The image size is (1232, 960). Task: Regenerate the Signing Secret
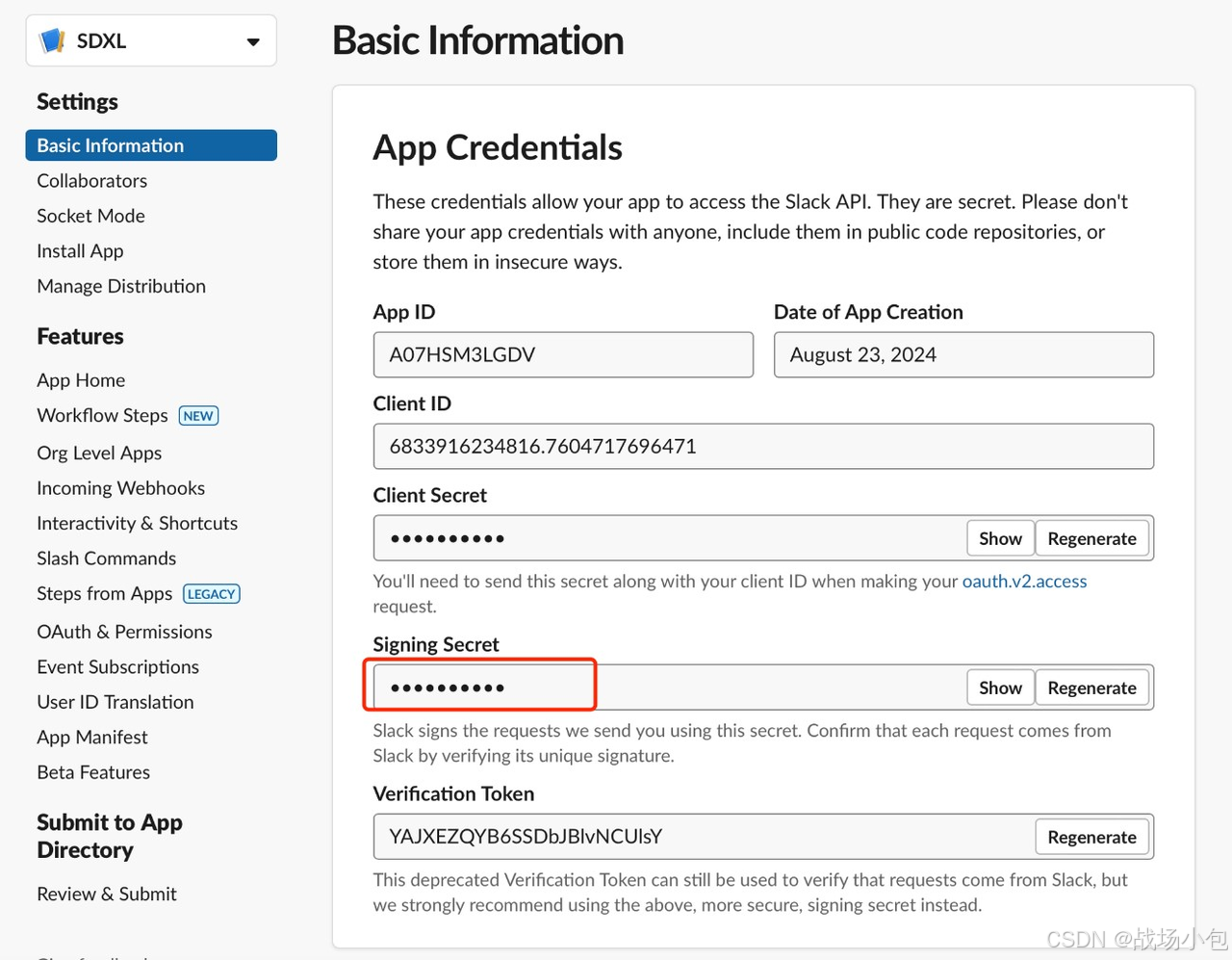tap(1092, 688)
